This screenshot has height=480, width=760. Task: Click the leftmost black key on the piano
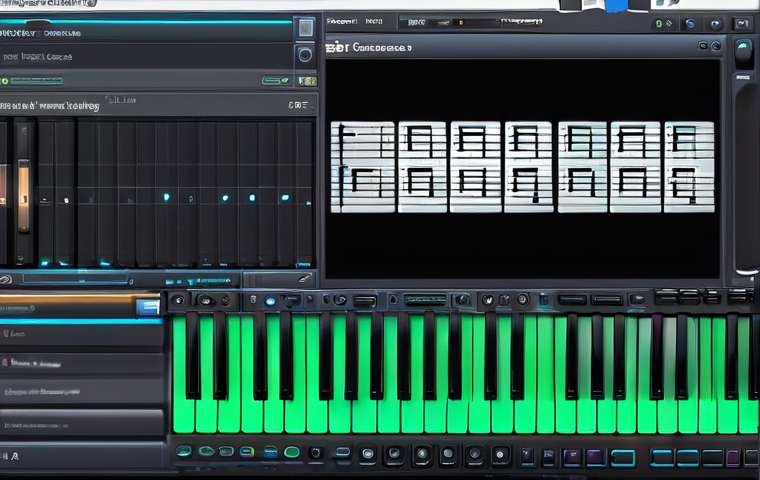(x=192, y=355)
